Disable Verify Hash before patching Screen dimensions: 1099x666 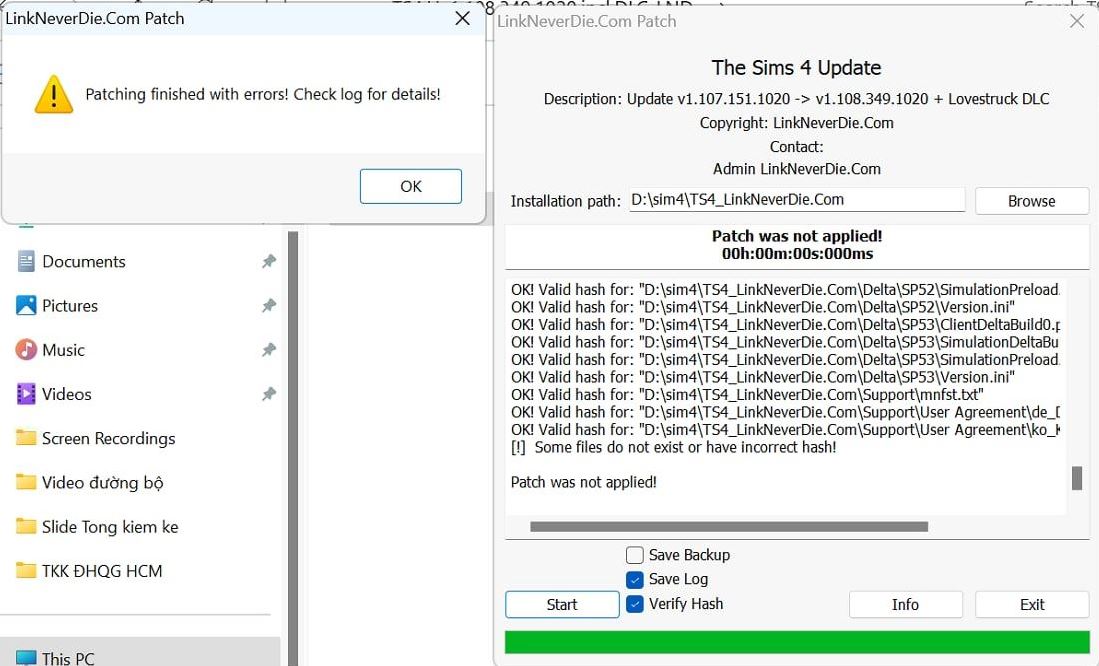point(633,603)
